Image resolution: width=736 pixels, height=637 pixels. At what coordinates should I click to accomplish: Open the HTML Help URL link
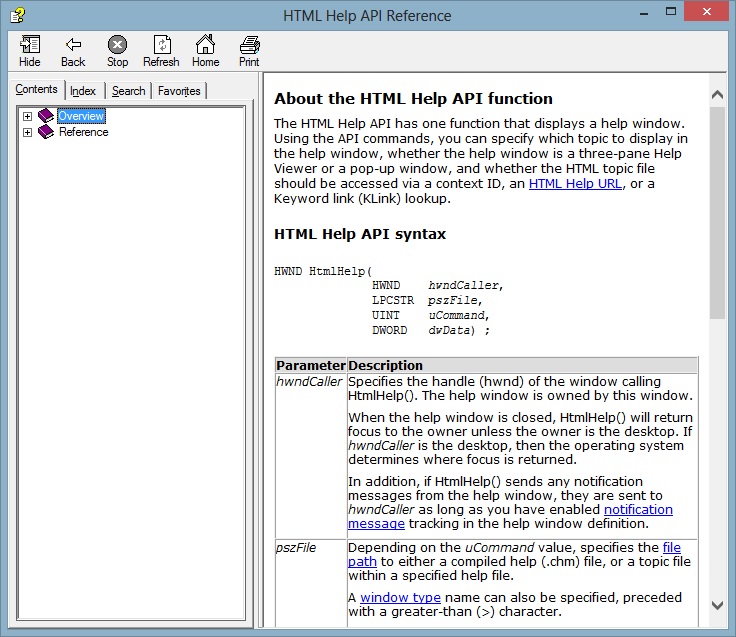click(x=575, y=184)
